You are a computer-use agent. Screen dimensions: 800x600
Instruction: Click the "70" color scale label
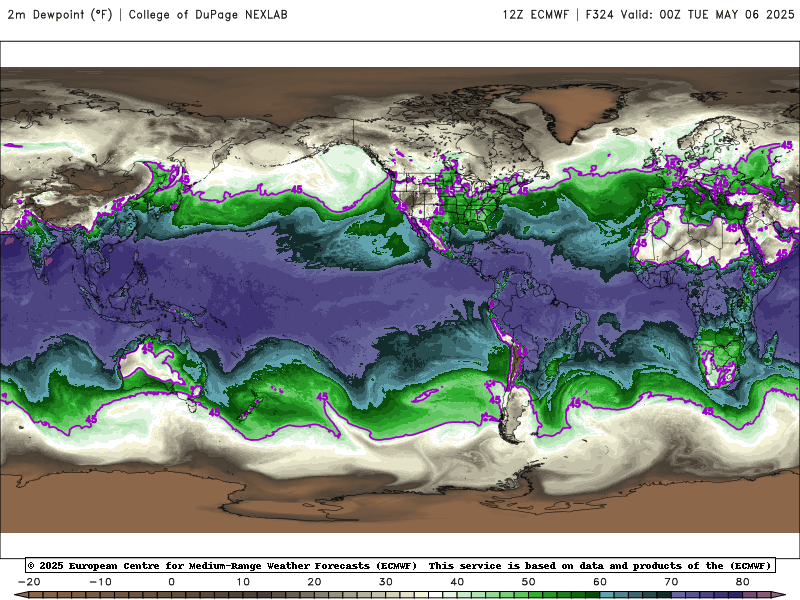click(671, 582)
